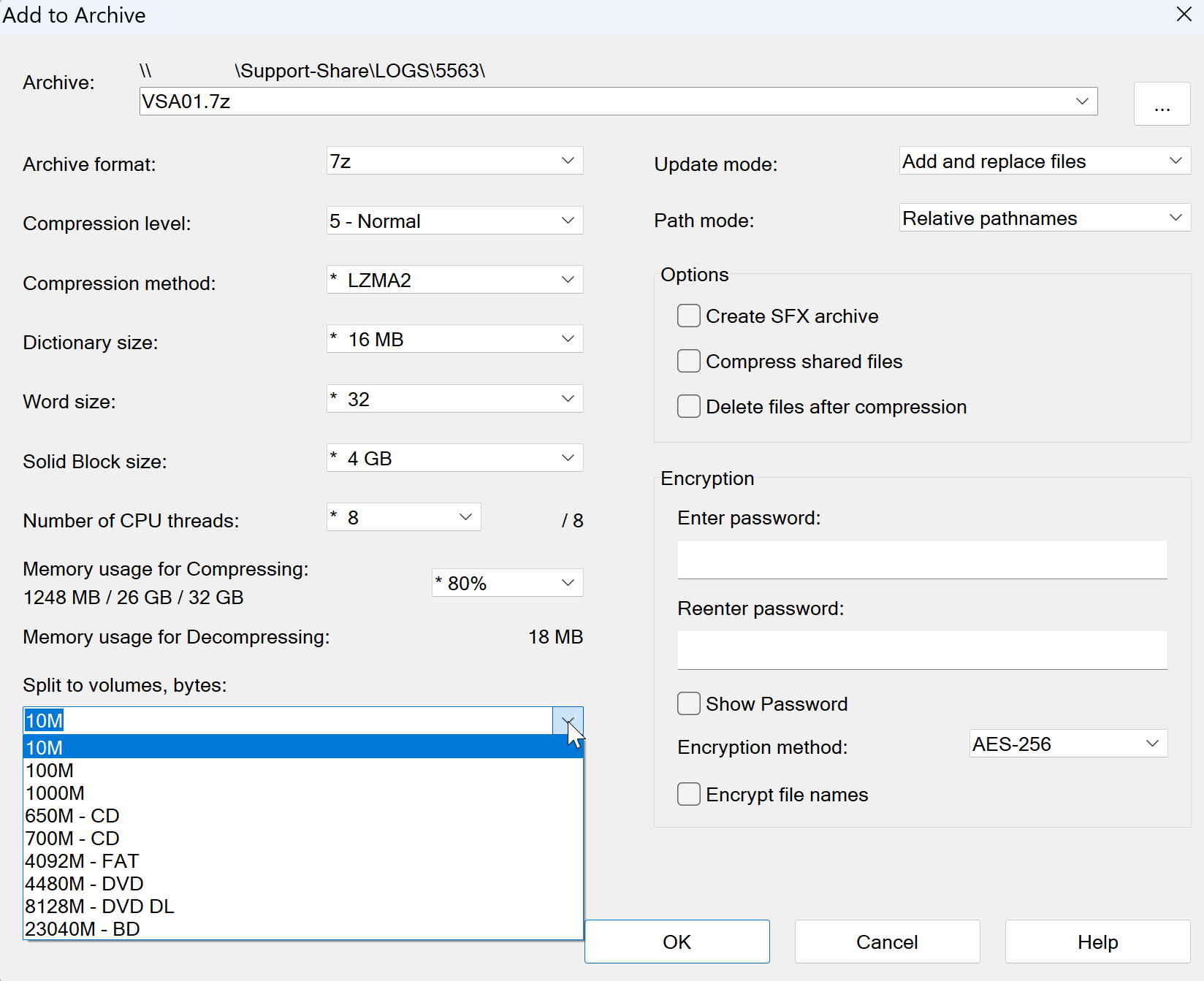Open the Archive format 7z dropdown
The width and height of the screenshot is (1204, 981).
pyautogui.click(x=454, y=161)
